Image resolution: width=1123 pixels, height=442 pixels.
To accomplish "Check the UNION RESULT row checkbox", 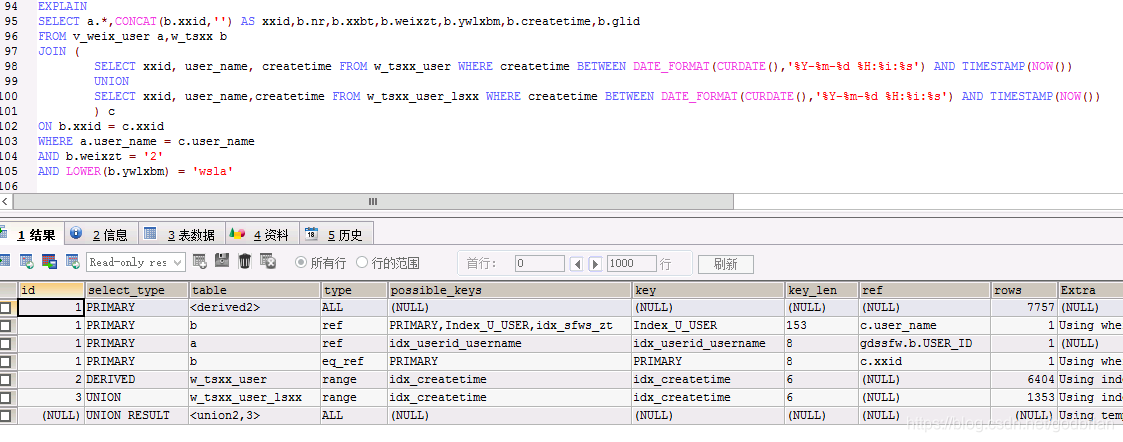I will (x=6, y=415).
